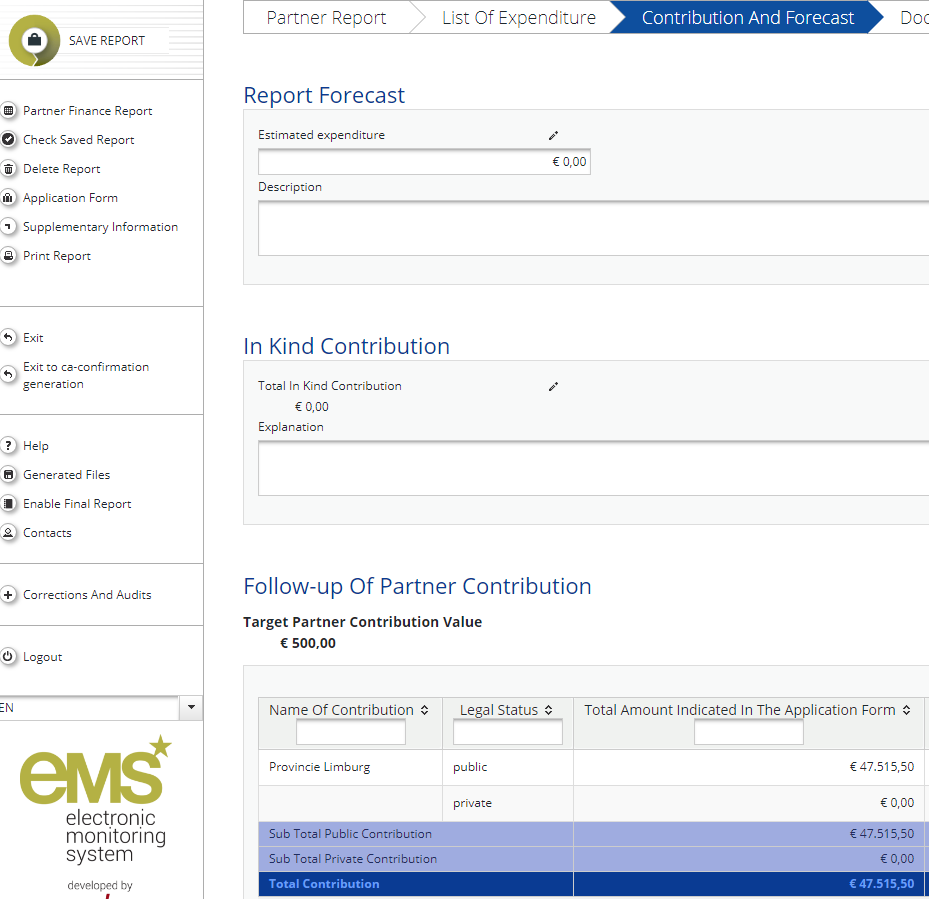929x899 pixels.
Task: Open the EN language dropdown
Action: [x=191, y=708]
